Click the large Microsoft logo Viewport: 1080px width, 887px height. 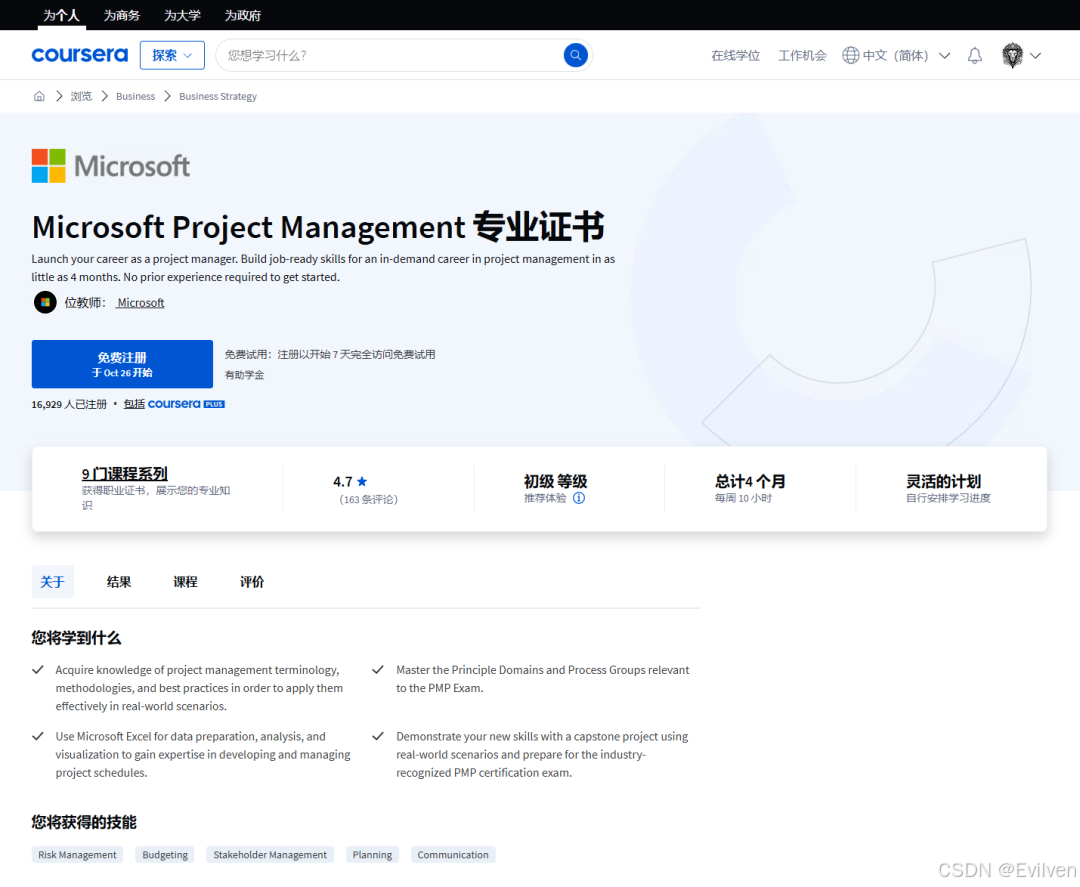[x=111, y=166]
